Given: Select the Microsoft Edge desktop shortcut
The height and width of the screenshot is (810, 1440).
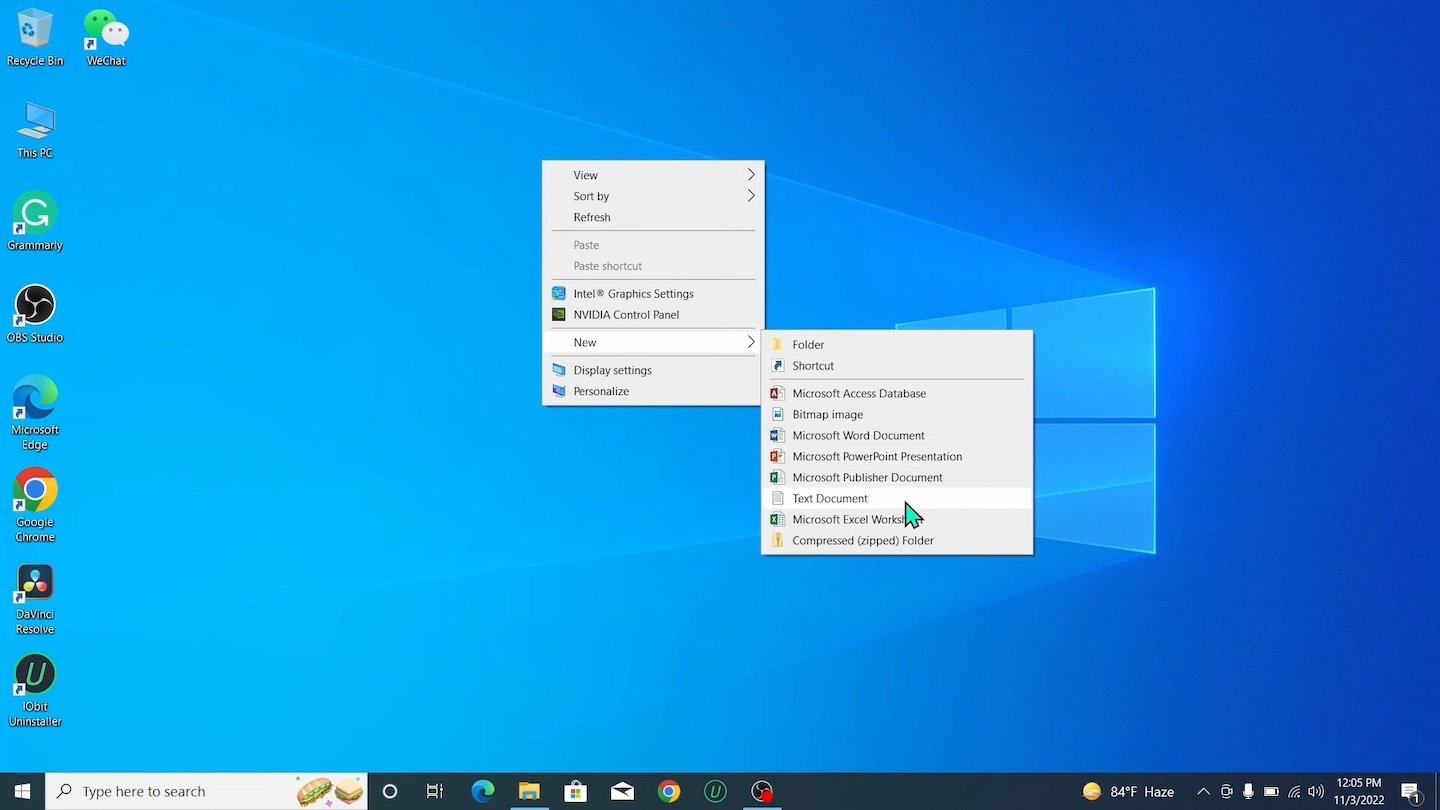Looking at the screenshot, I should point(35,413).
